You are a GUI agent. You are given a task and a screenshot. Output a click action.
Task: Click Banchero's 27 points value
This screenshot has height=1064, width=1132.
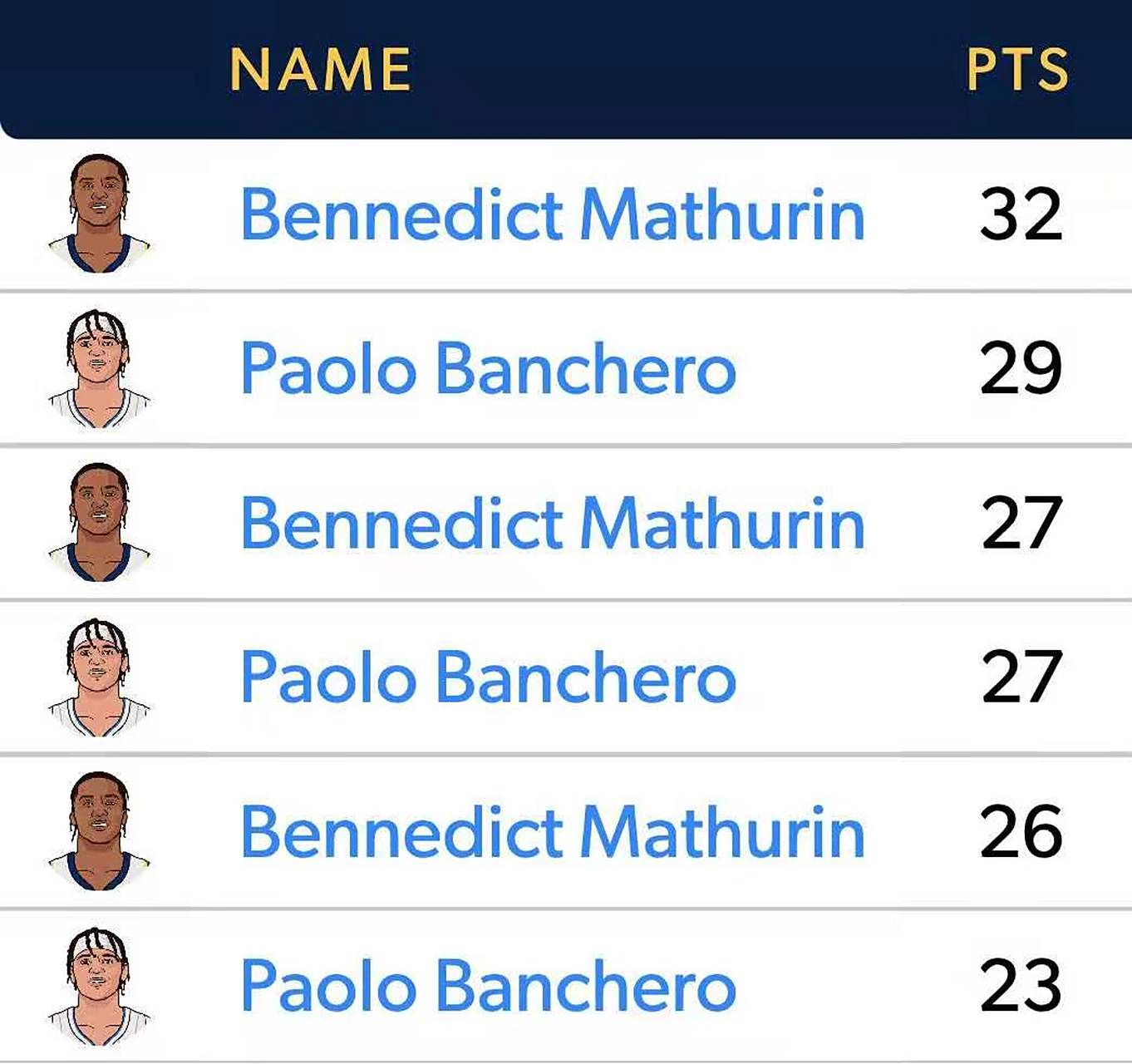(x=1021, y=678)
